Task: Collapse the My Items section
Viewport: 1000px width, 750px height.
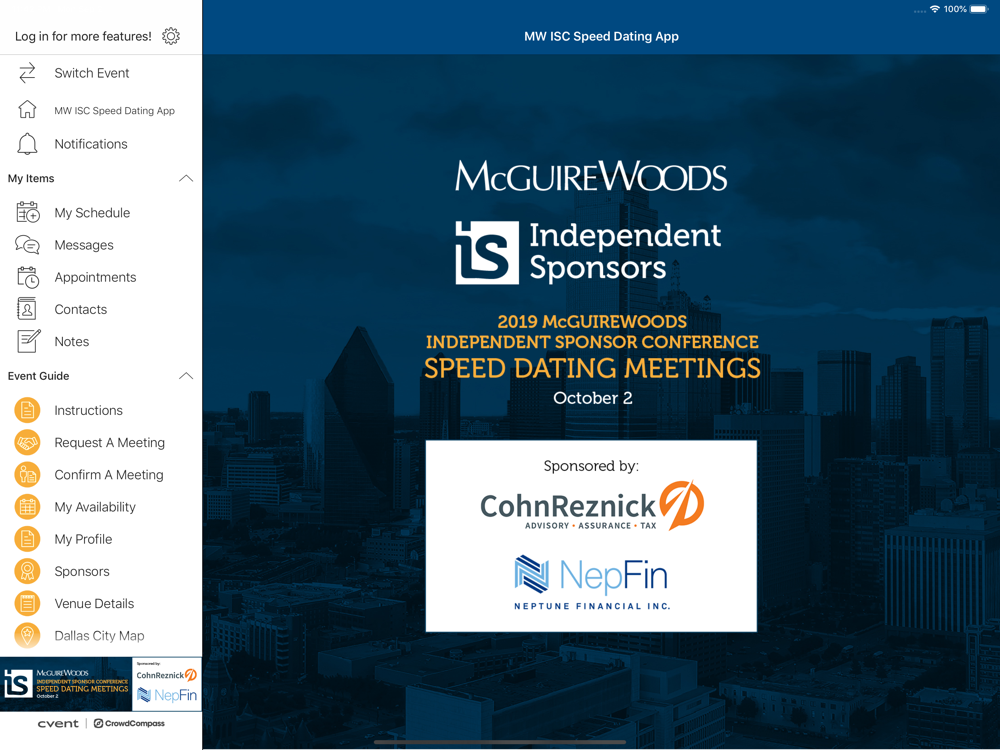Action: tap(186, 179)
